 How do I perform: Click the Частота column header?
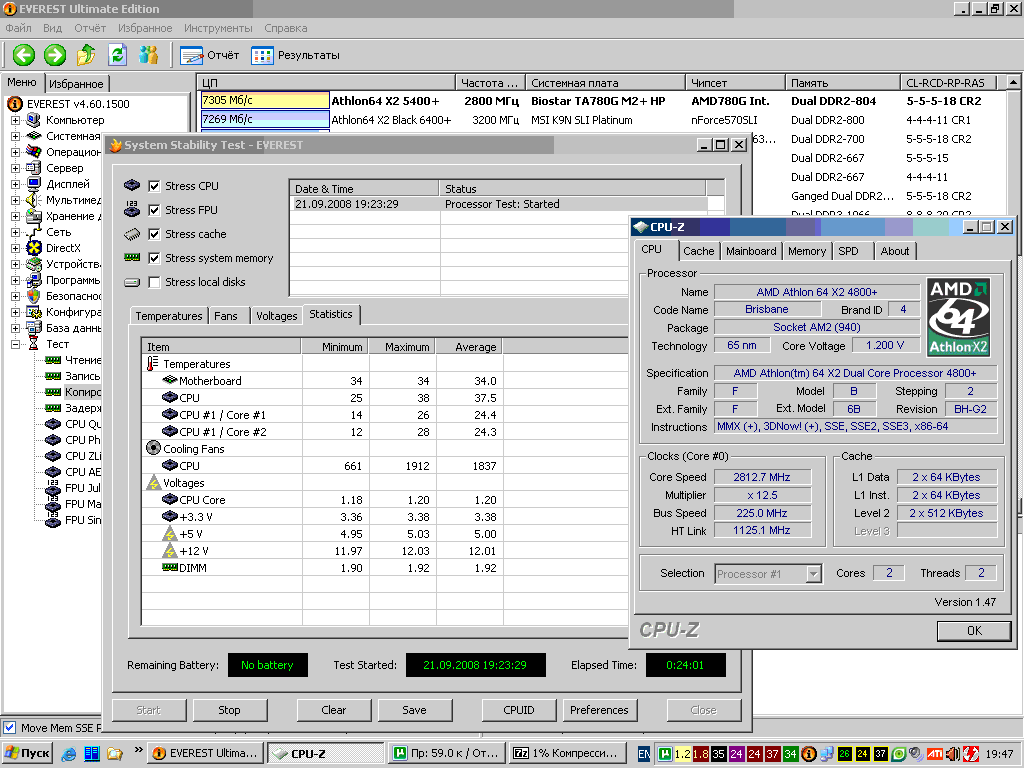point(490,83)
